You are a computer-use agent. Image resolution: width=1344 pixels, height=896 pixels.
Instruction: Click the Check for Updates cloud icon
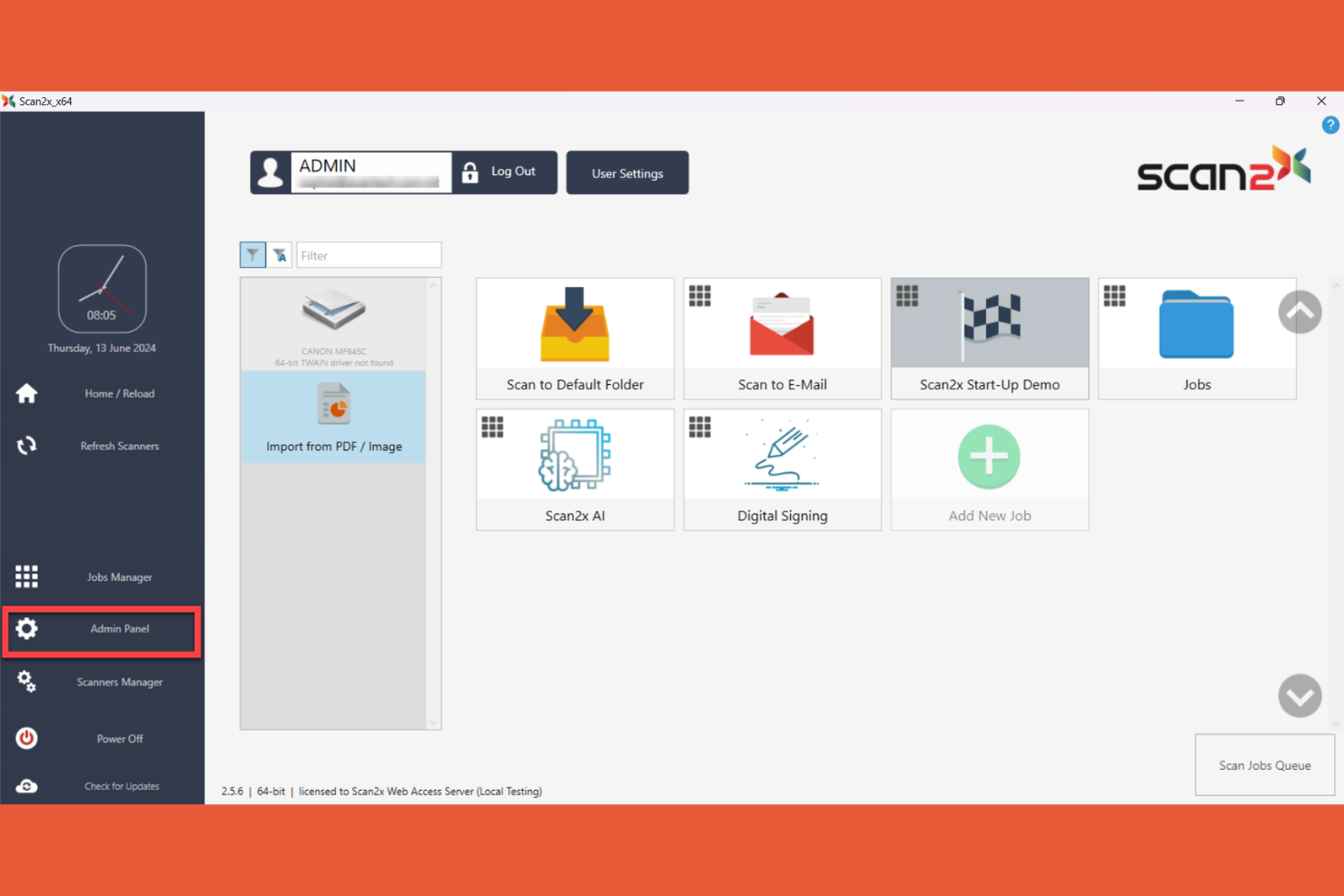tap(26, 786)
